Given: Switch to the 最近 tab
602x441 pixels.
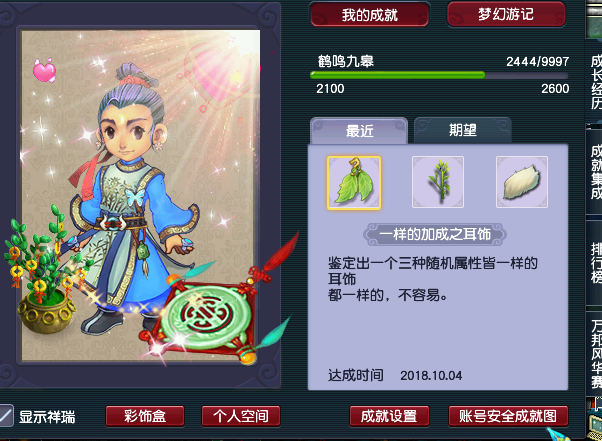Looking at the screenshot, I should [359, 131].
